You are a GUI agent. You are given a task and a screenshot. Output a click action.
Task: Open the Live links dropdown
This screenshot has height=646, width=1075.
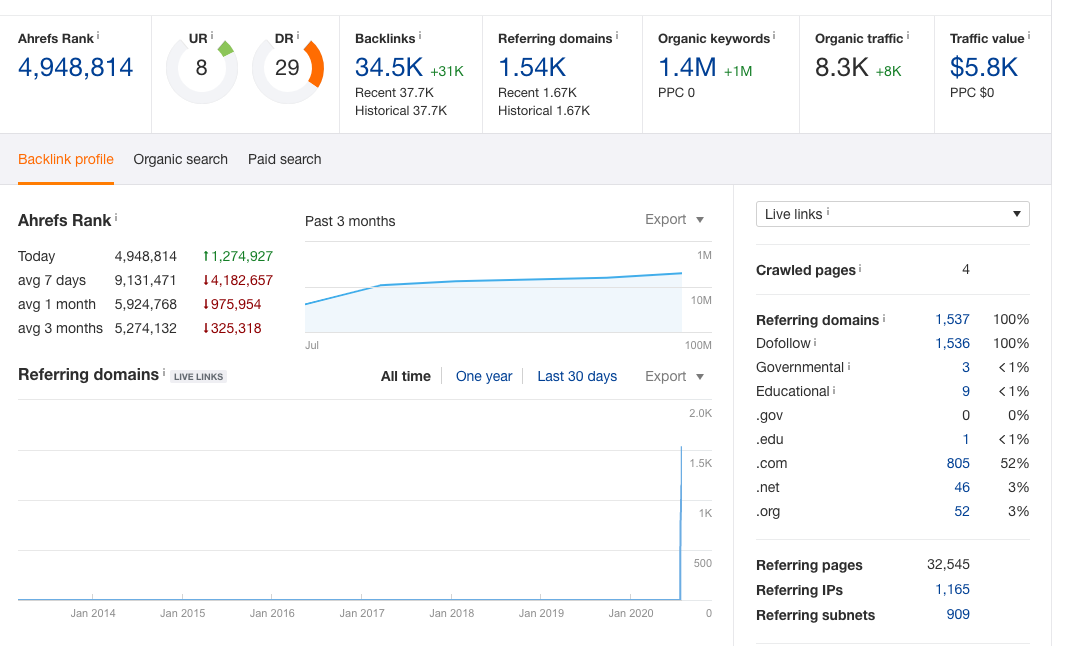893,214
